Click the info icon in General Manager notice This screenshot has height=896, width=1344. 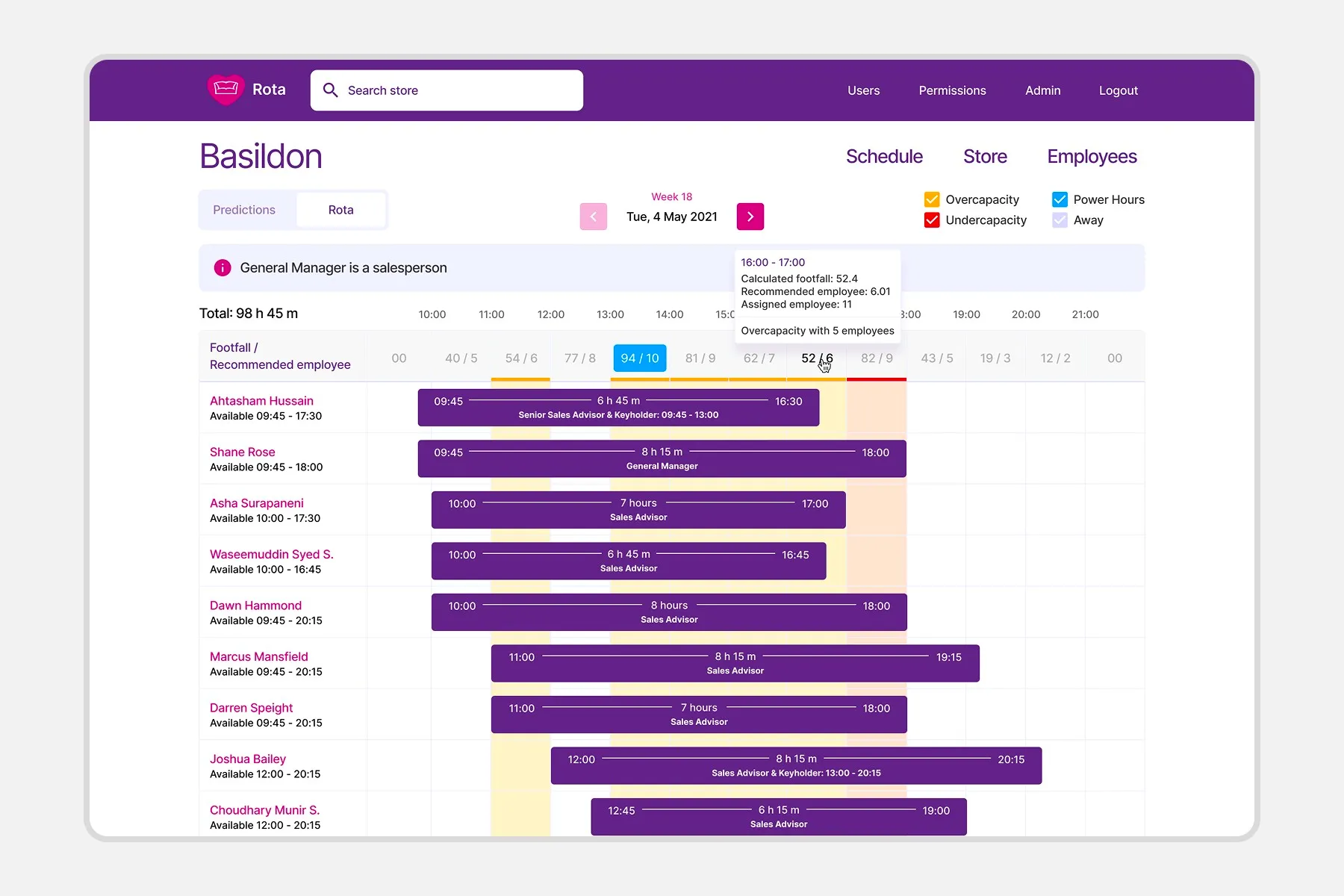tap(223, 268)
